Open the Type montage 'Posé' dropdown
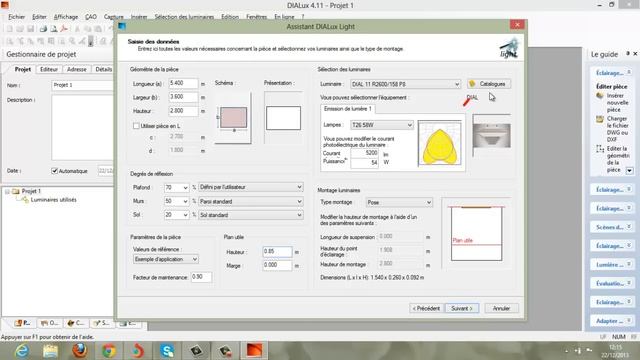 tap(399, 202)
